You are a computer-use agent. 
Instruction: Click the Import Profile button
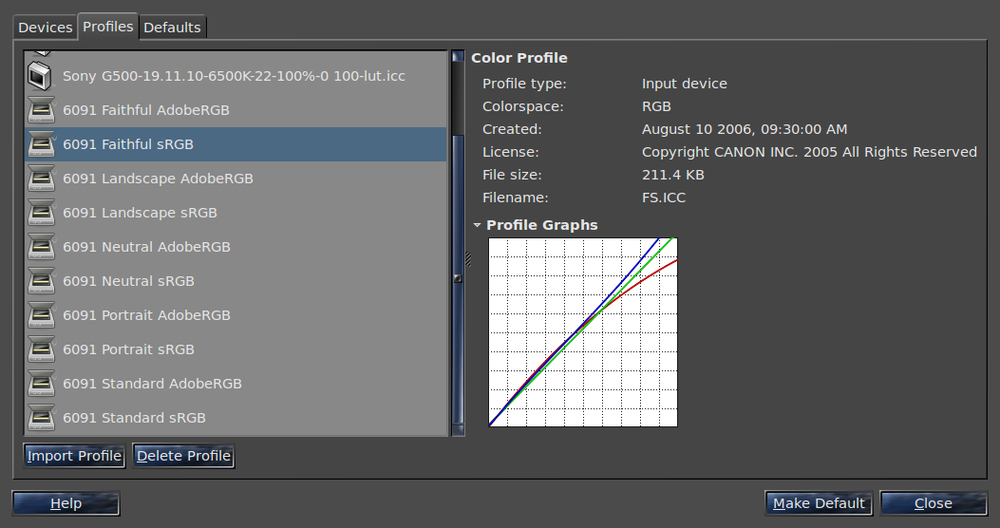(x=74, y=456)
